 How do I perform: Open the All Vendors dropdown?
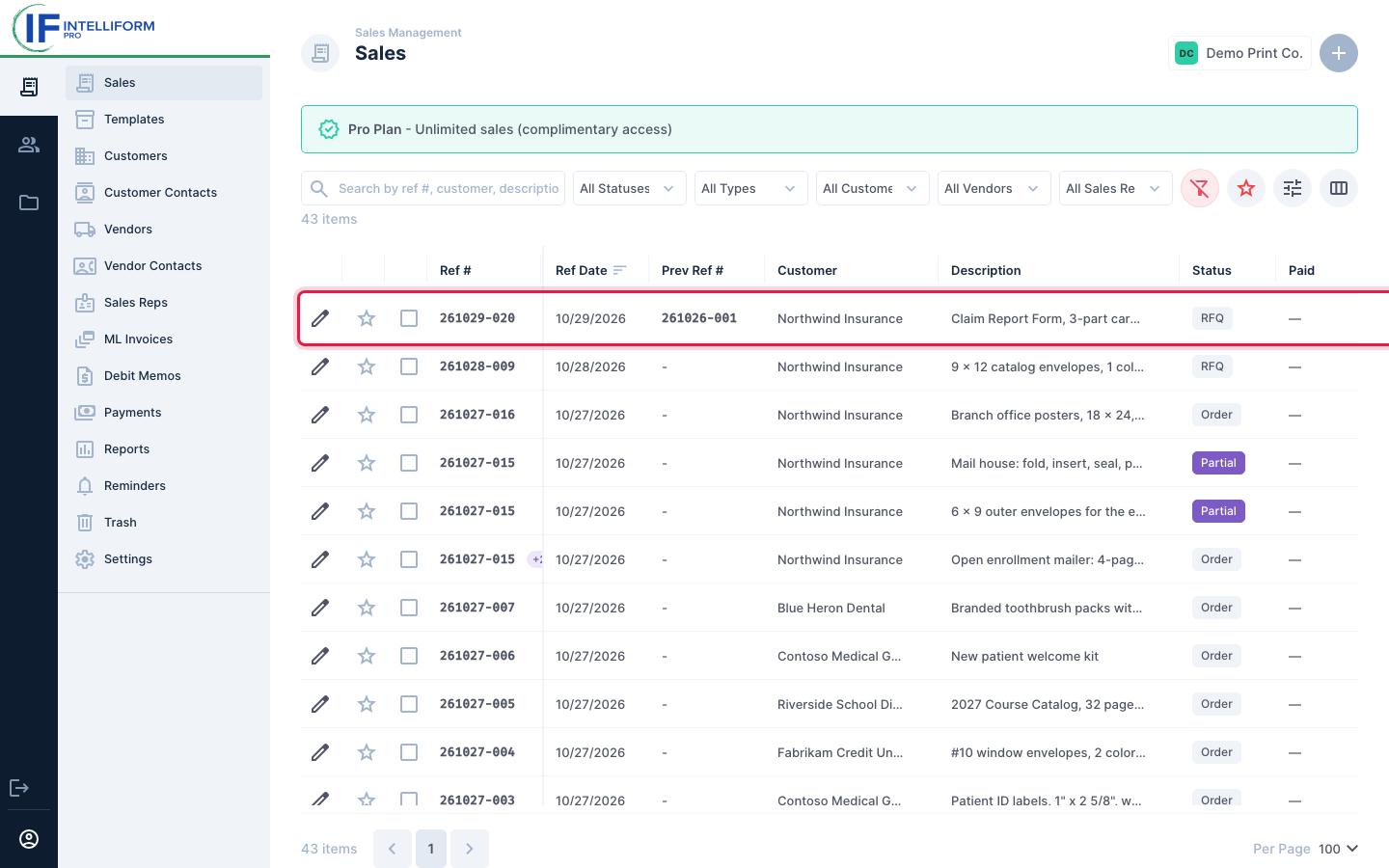click(x=994, y=188)
